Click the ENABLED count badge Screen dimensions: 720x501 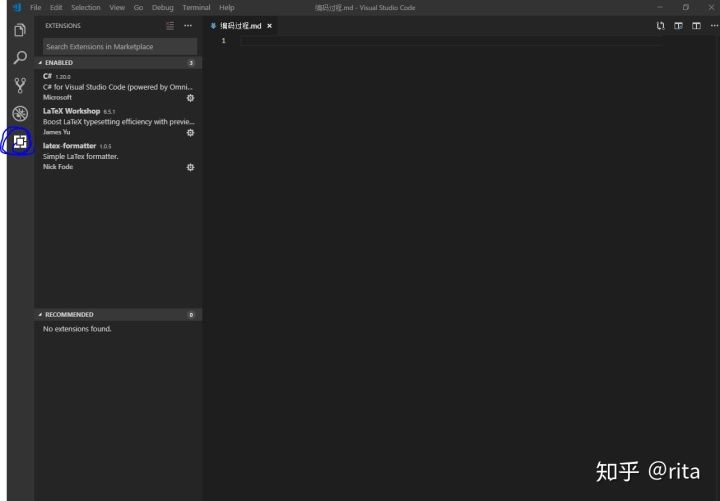[191, 62]
